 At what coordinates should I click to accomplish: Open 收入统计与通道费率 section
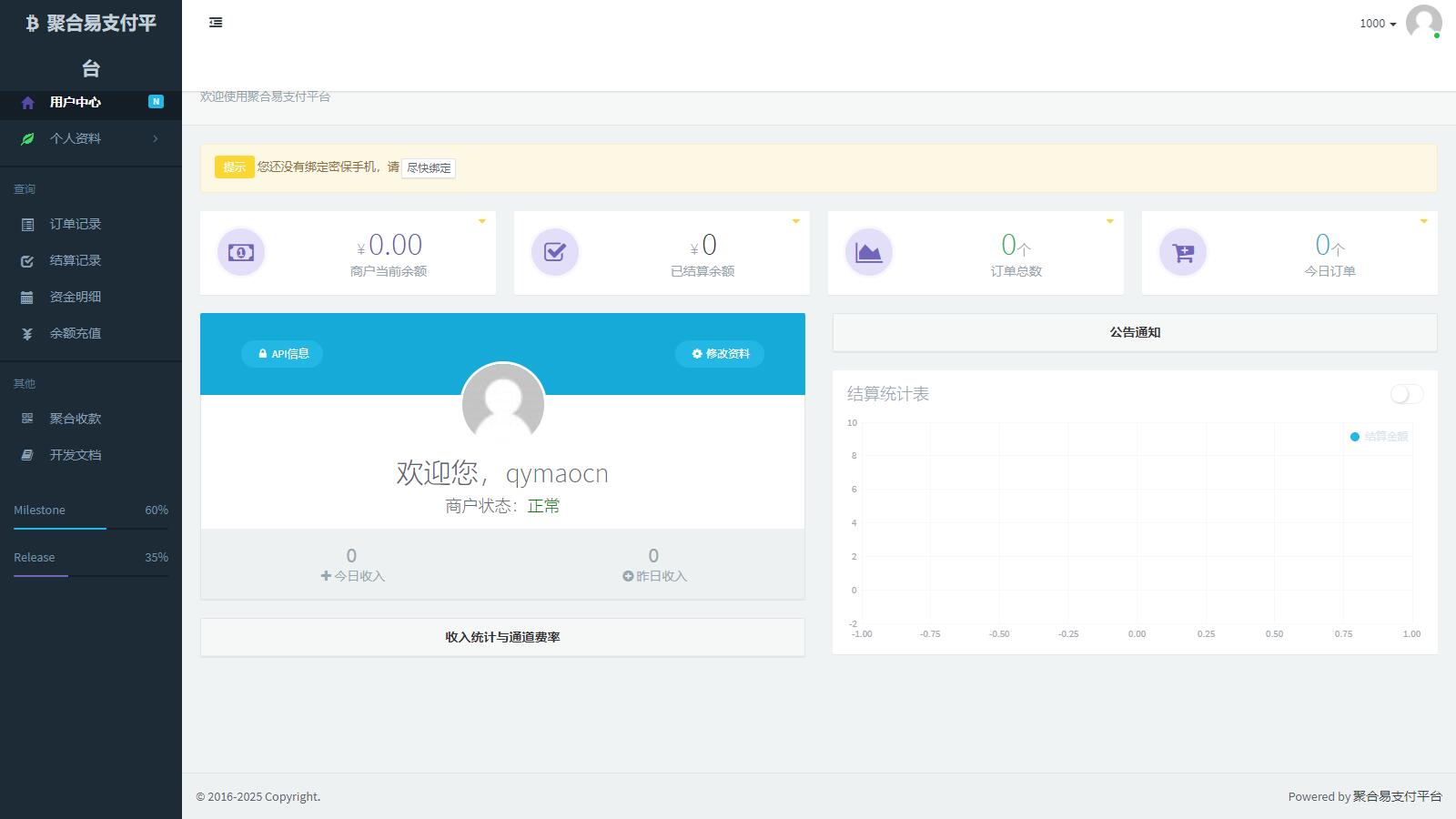point(501,637)
